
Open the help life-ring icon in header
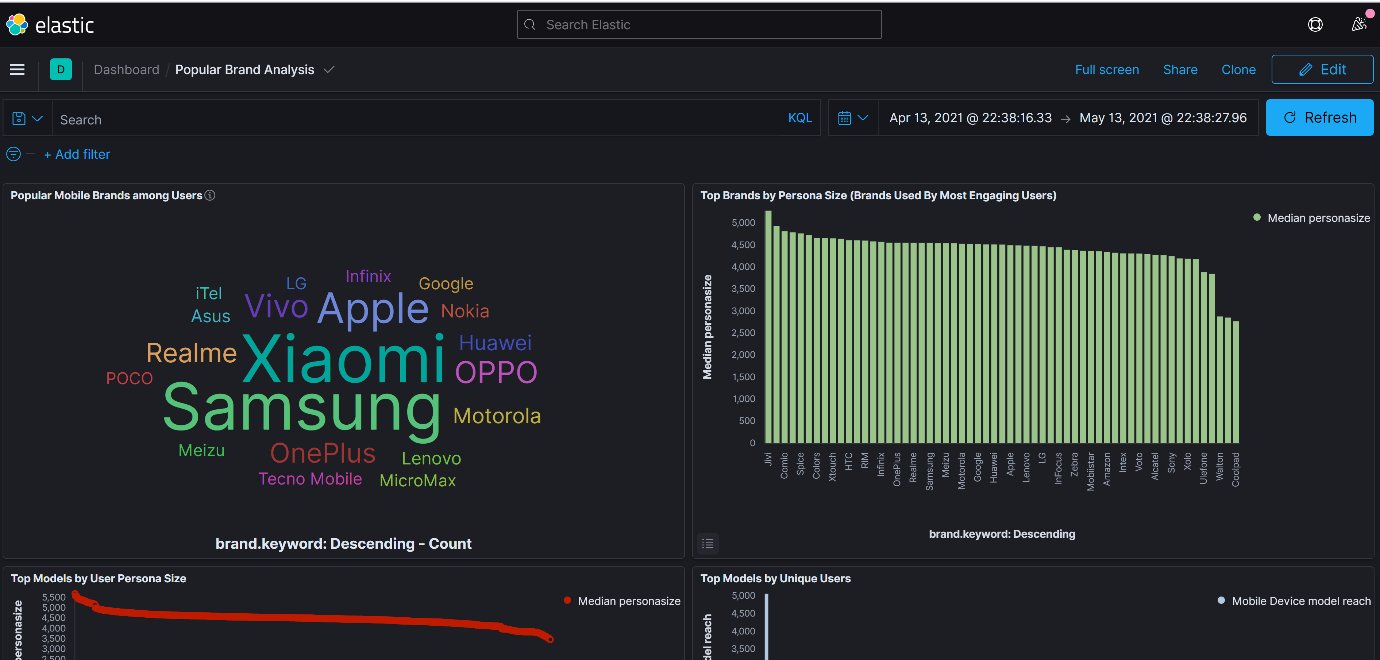click(x=1315, y=24)
